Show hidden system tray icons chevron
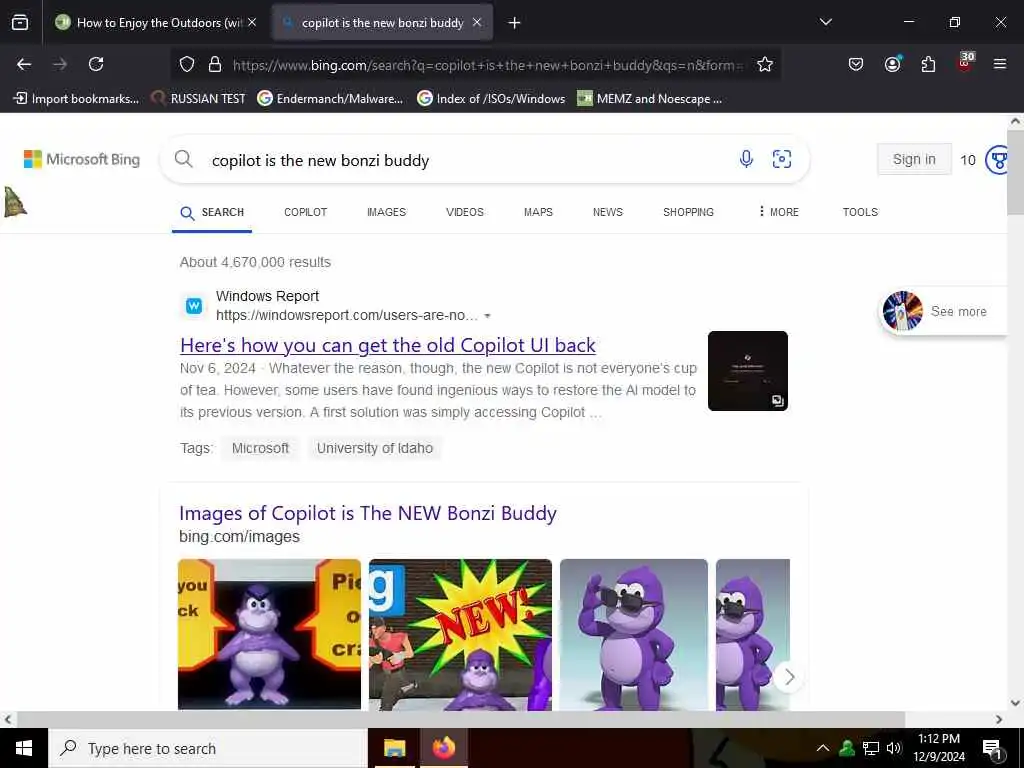 click(823, 748)
